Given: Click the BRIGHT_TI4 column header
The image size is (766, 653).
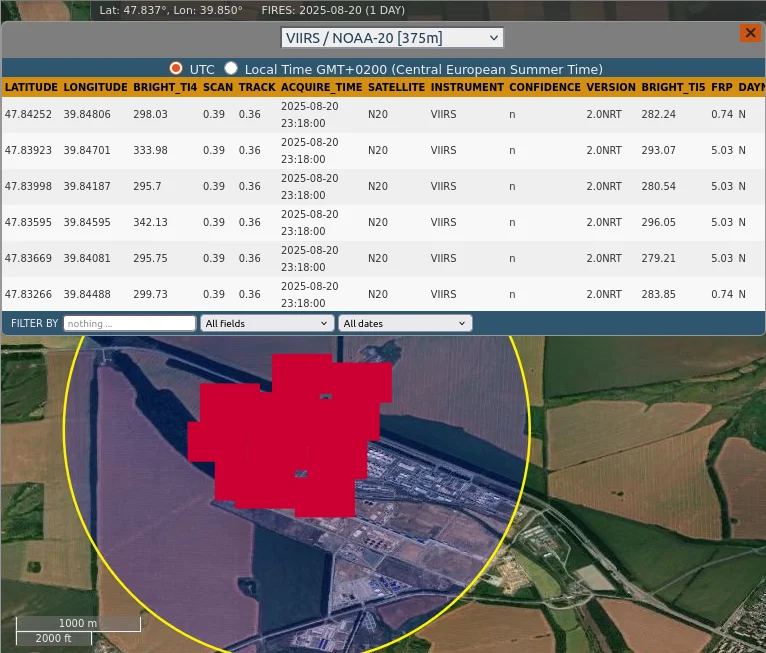Looking at the screenshot, I should coord(164,87).
